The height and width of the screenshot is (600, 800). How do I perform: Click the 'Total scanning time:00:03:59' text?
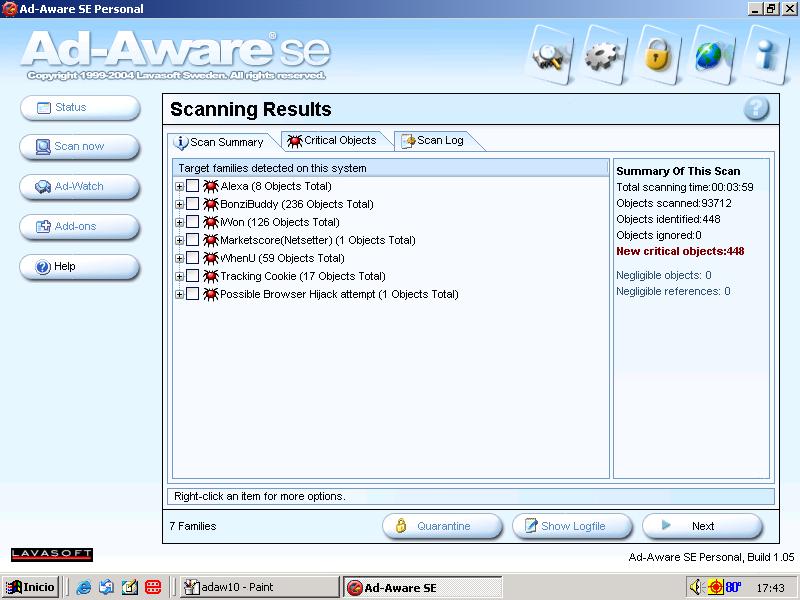tap(685, 187)
